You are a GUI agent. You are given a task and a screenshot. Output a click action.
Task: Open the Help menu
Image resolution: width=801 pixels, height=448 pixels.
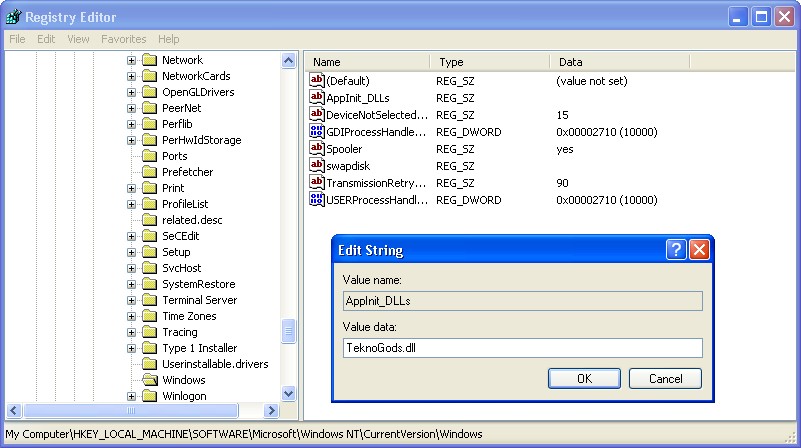coord(169,39)
